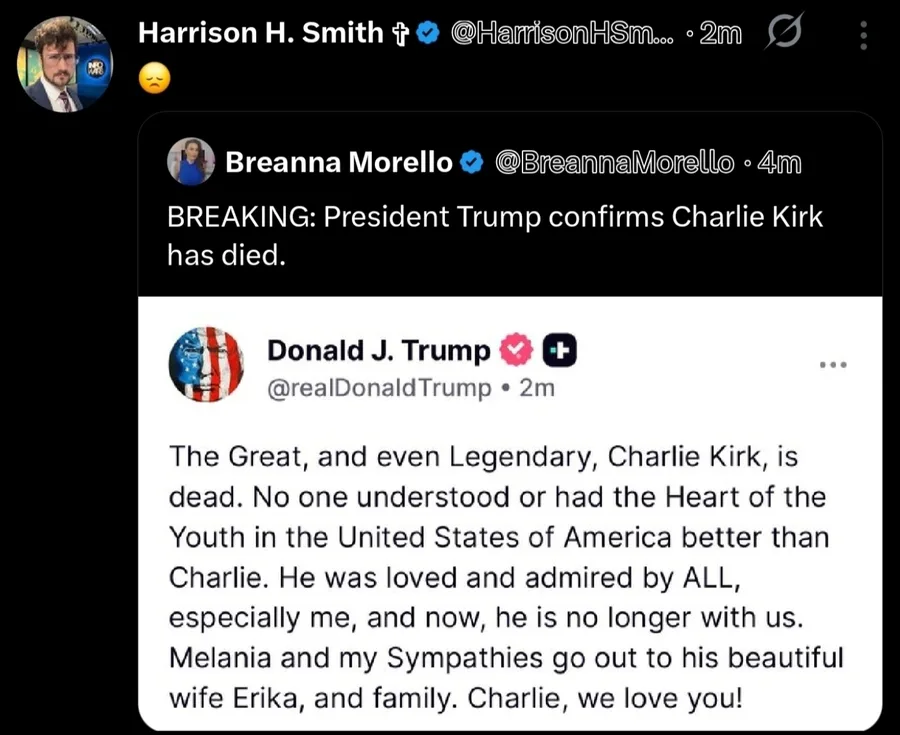Image resolution: width=900 pixels, height=735 pixels.
Task: Click the Donald J. Trump name
Action: pos(379,351)
